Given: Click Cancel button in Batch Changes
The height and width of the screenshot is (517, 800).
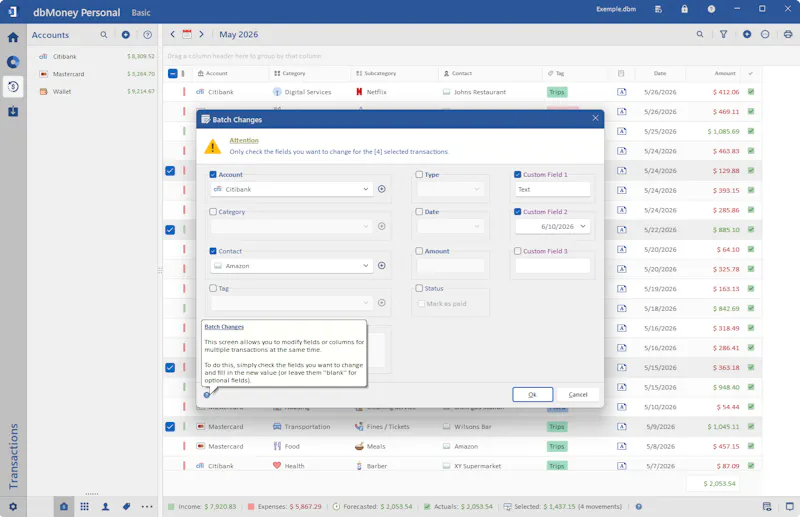Looking at the screenshot, I should pyautogui.click(x=578, y=395).
